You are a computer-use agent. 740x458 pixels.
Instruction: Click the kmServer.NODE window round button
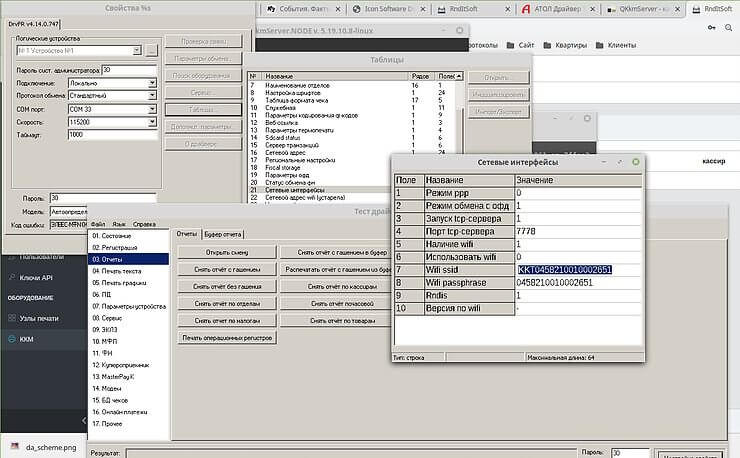(x=460, y=30)
